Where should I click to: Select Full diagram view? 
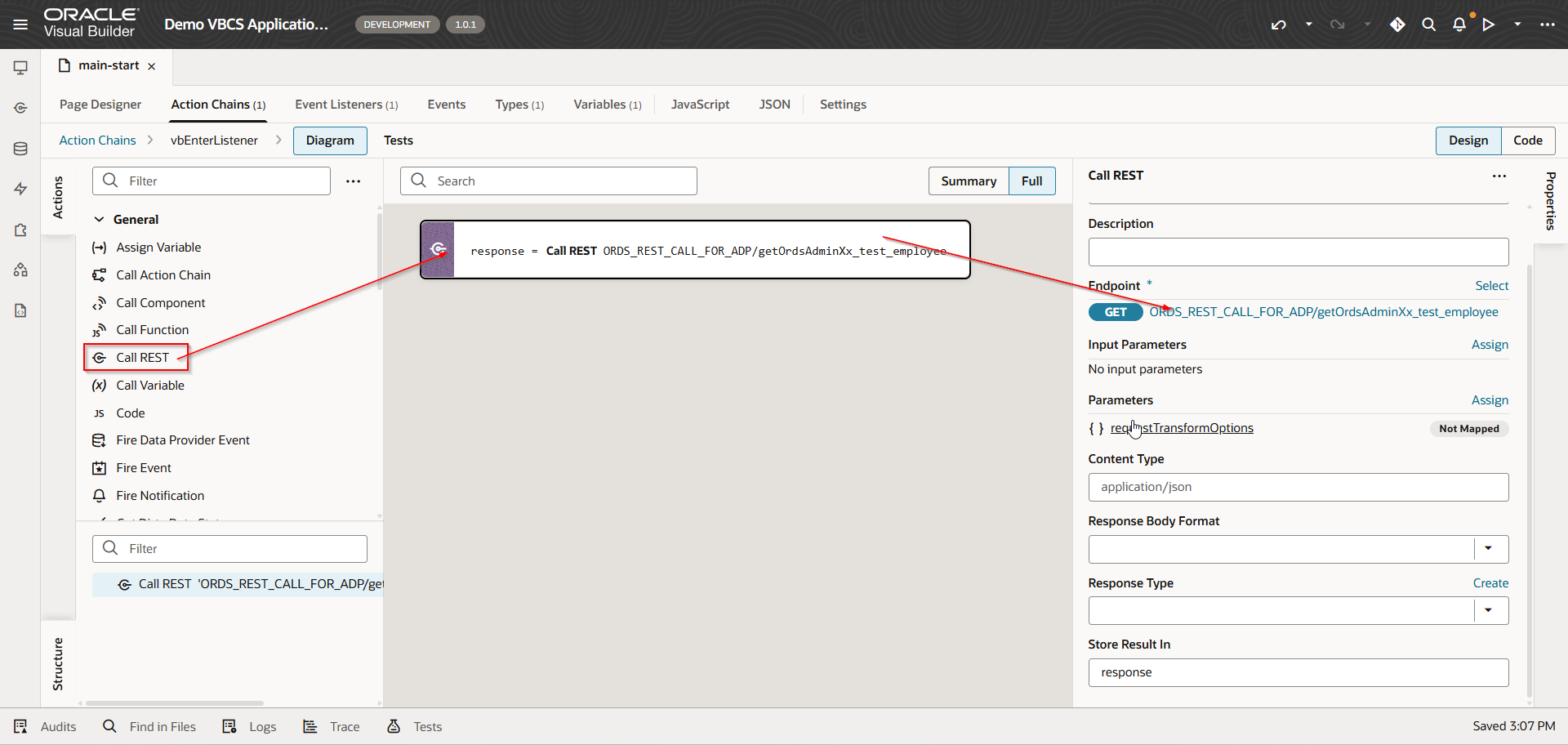(x=1031, y=181)
